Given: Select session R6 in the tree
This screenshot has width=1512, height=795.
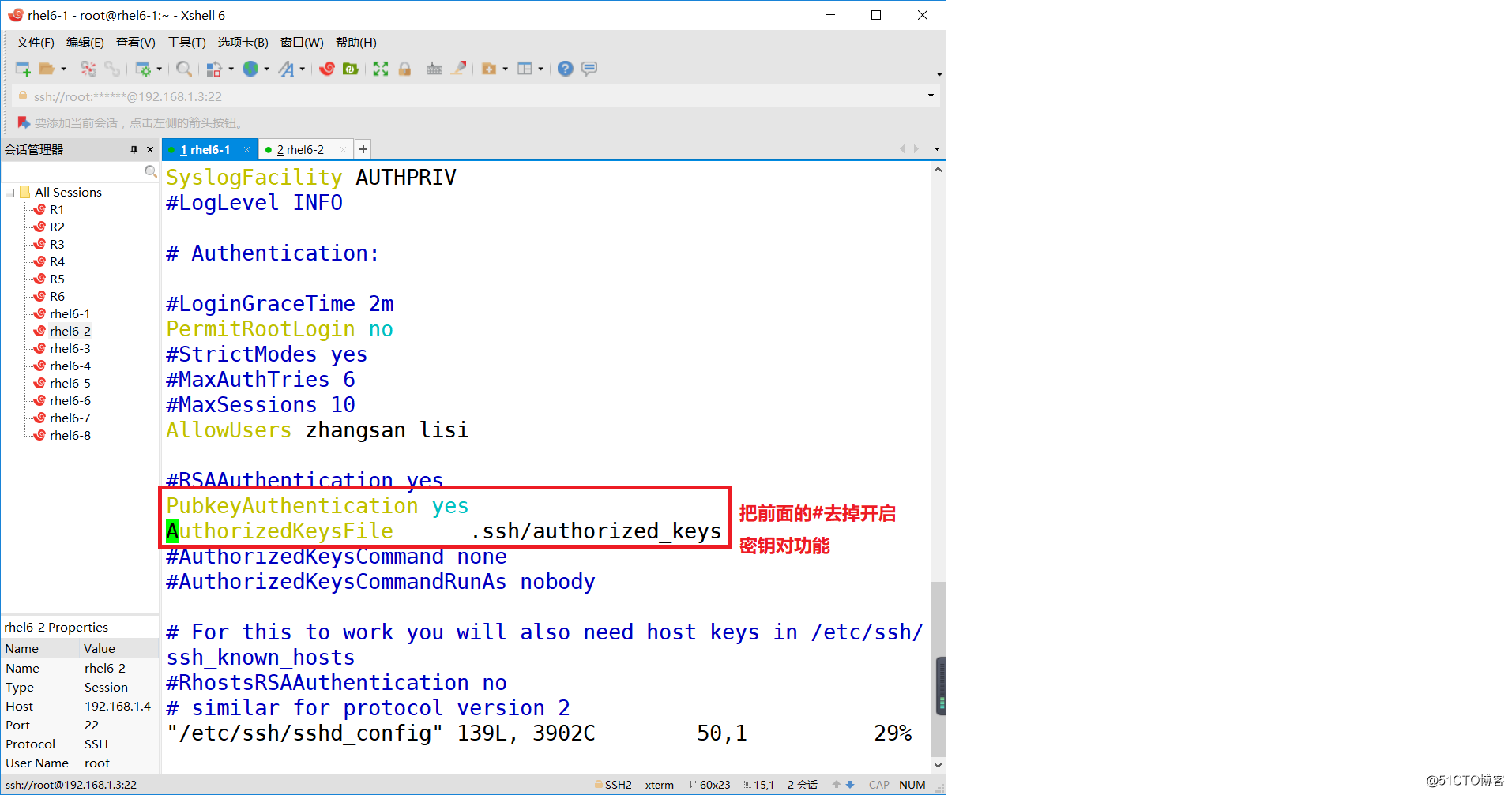Looking at the screenshot, I should pyautogui.click(x=57, y=297).
